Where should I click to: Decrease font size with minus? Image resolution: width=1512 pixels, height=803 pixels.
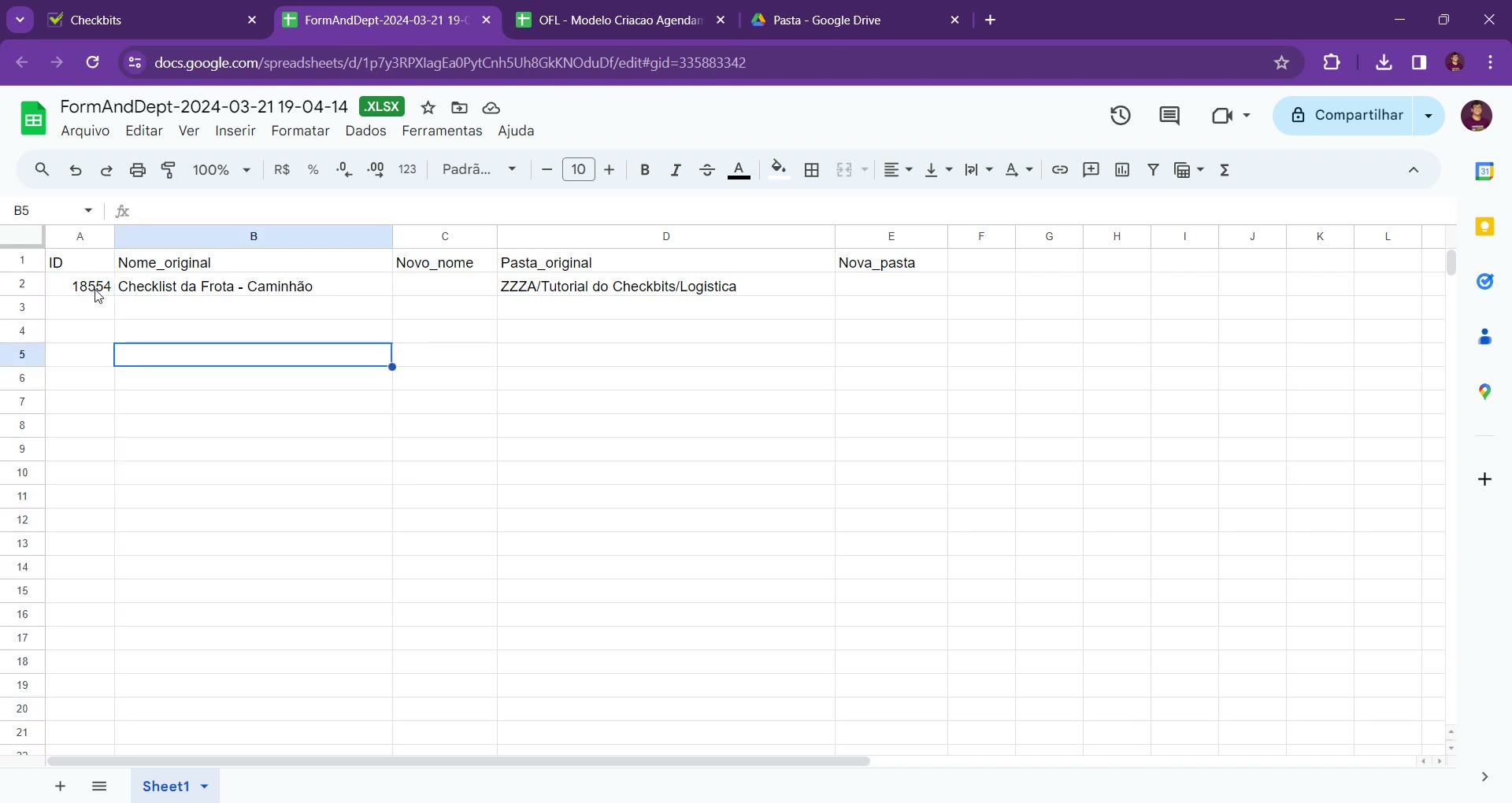tap(547, 170)
